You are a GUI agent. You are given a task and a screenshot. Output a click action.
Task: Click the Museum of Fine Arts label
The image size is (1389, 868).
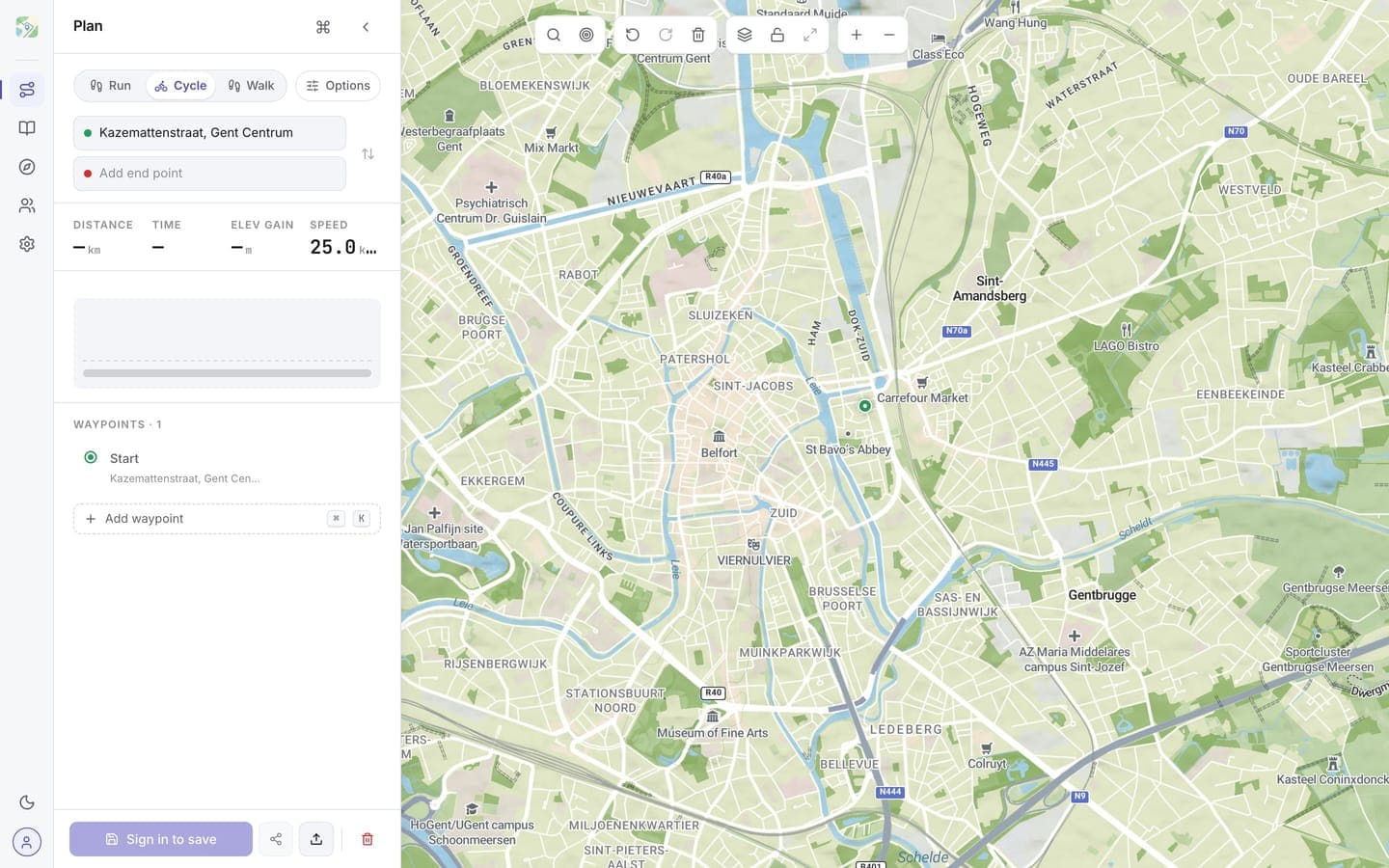713,733
